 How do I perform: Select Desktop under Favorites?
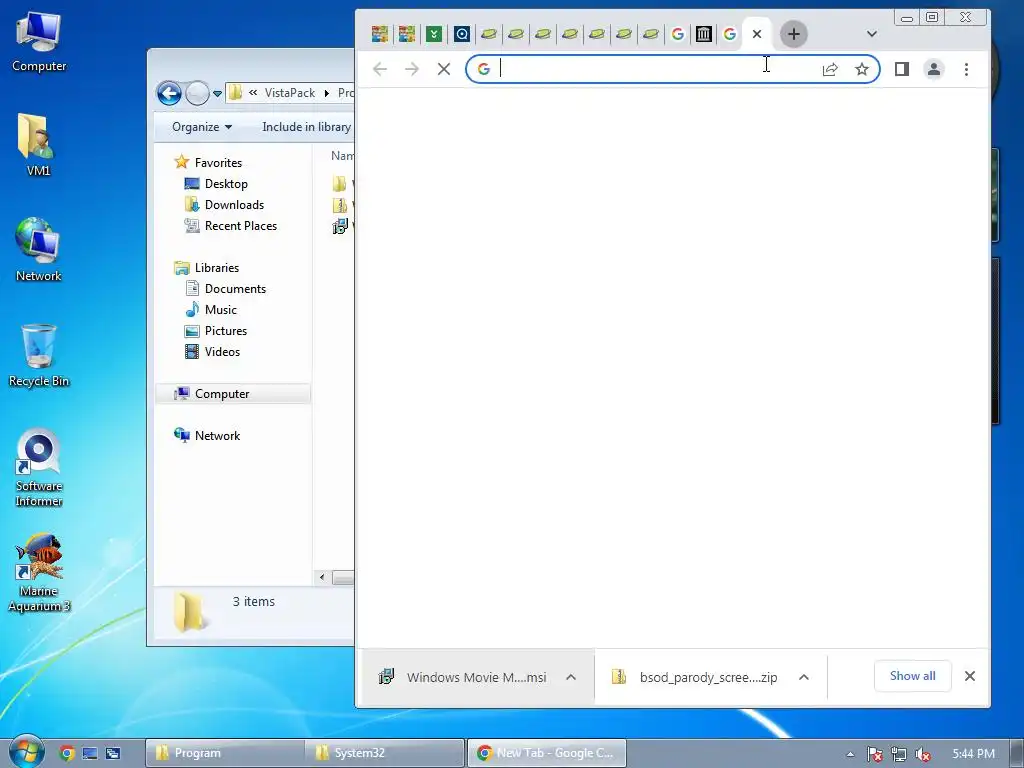(x=226, y=184)
